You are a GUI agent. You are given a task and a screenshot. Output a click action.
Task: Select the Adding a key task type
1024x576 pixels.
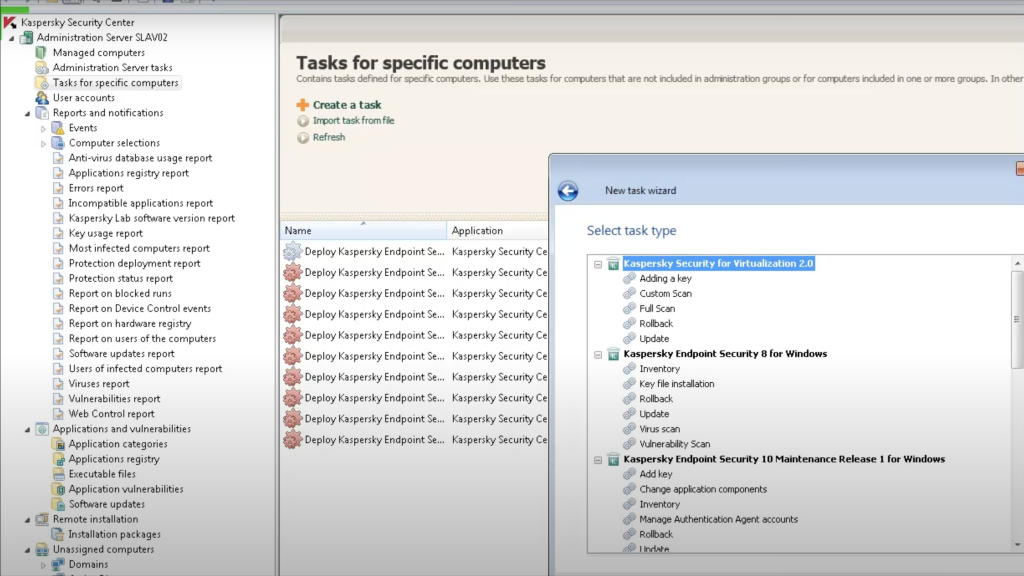point(665,278)
